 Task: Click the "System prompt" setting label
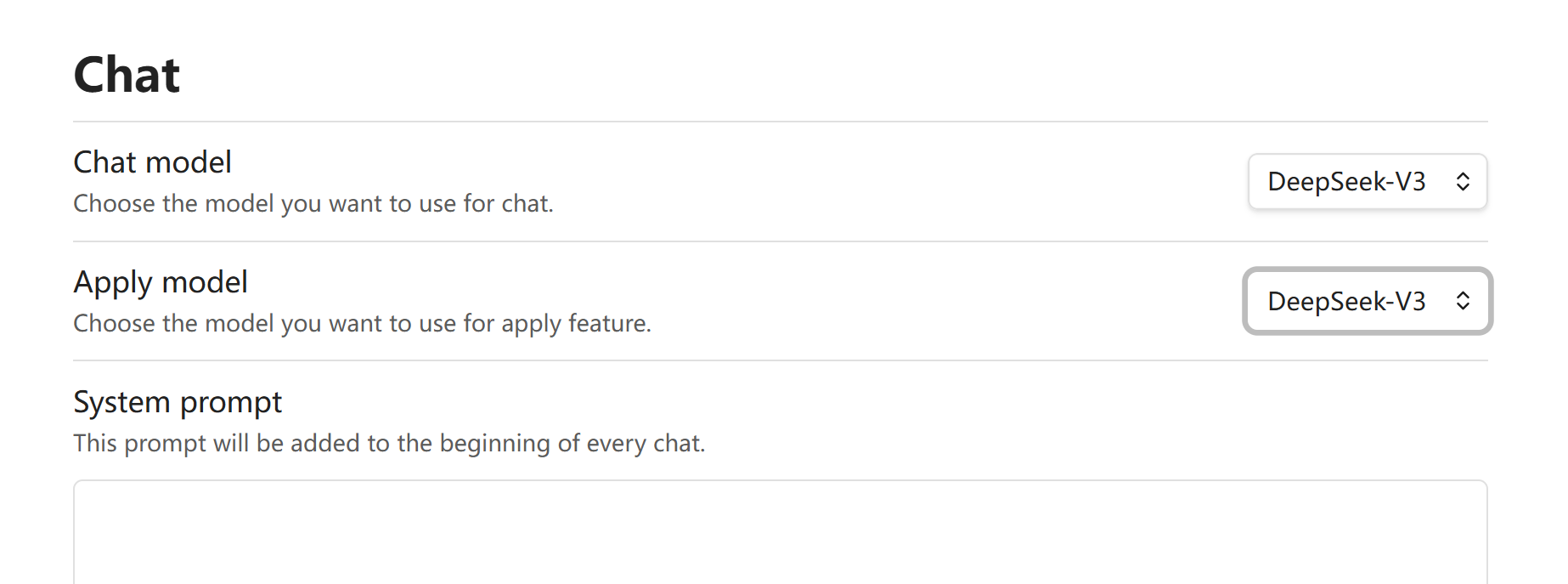178,402
